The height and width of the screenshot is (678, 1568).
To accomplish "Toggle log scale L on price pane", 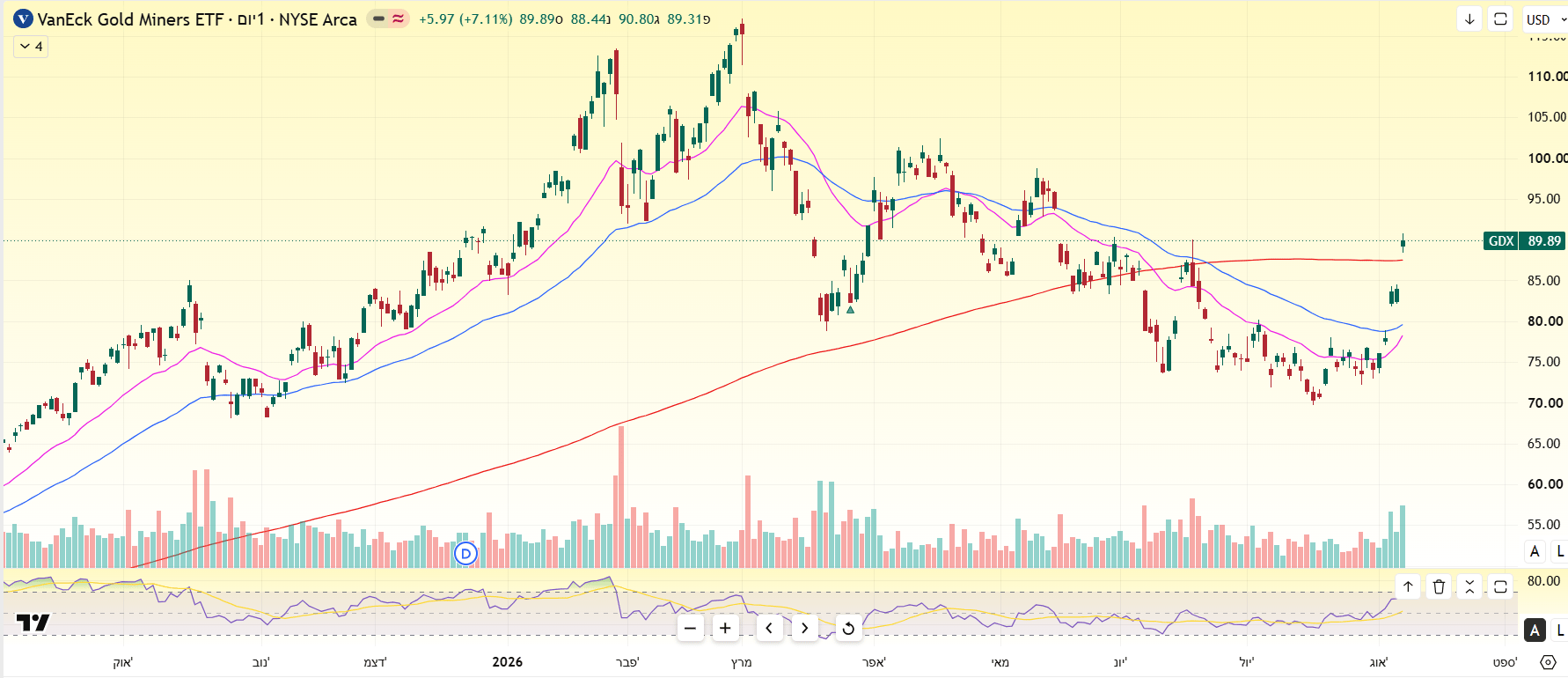I will pyautogui.click(x=1560, y=551).
